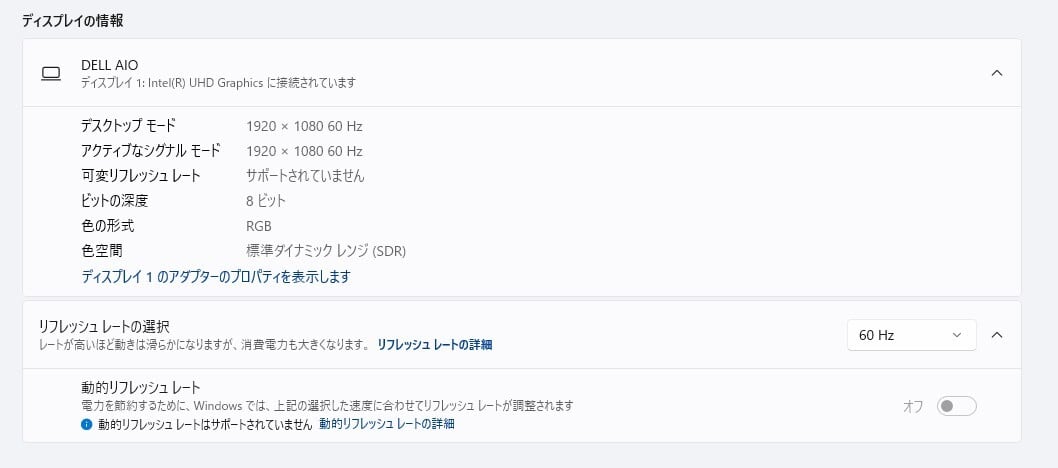Click the blue info icon near 動的リフレッシュ レート
Viewport: 1058px width, 468px height.
coord(87,424)
